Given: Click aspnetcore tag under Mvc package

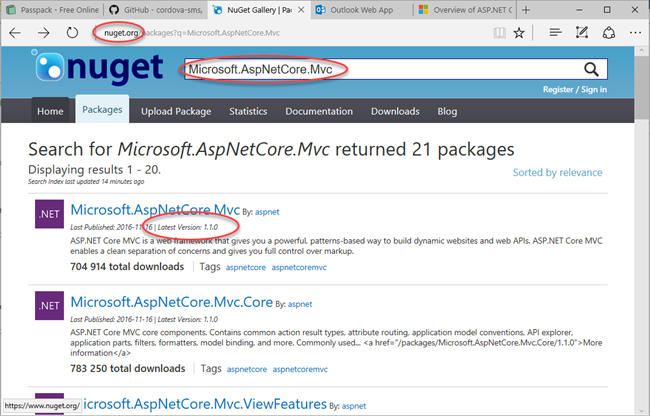Looking at the screenshot, I should point(246,268).
